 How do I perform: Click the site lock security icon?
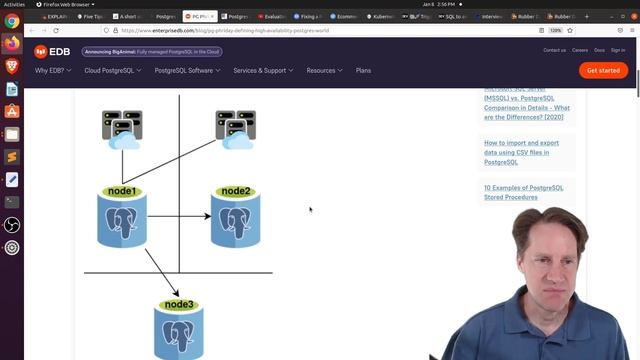[116, 31]
